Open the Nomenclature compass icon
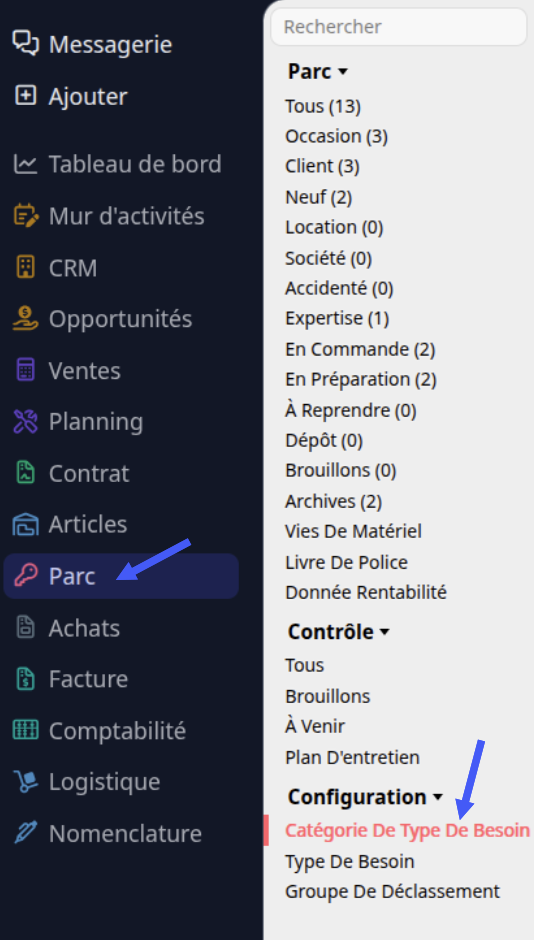The image size is (534, 940). point(26,833)
